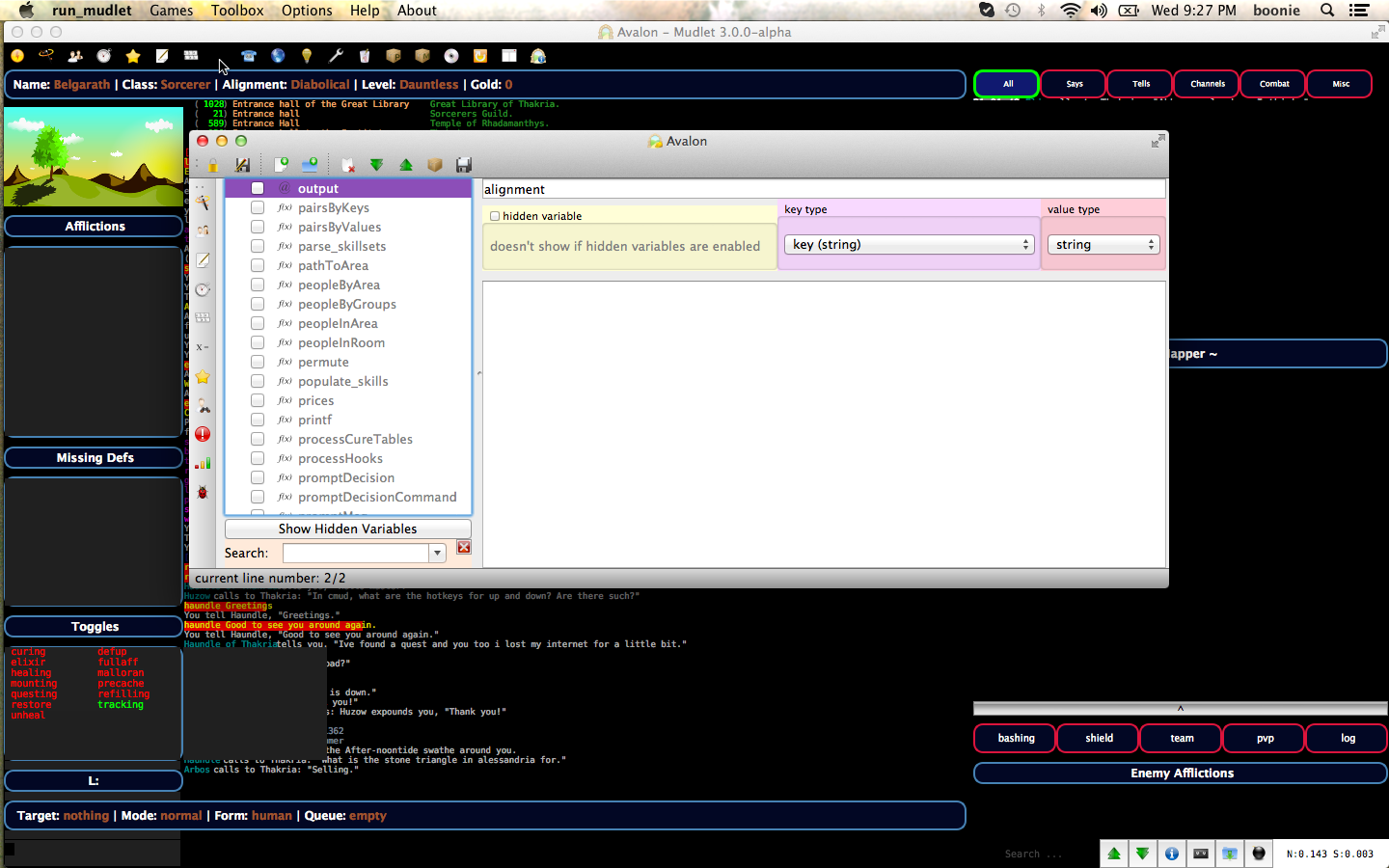Viewport: 1389px width, 868px height.
Task: Click the Search input field in editor
Action: 356,554
